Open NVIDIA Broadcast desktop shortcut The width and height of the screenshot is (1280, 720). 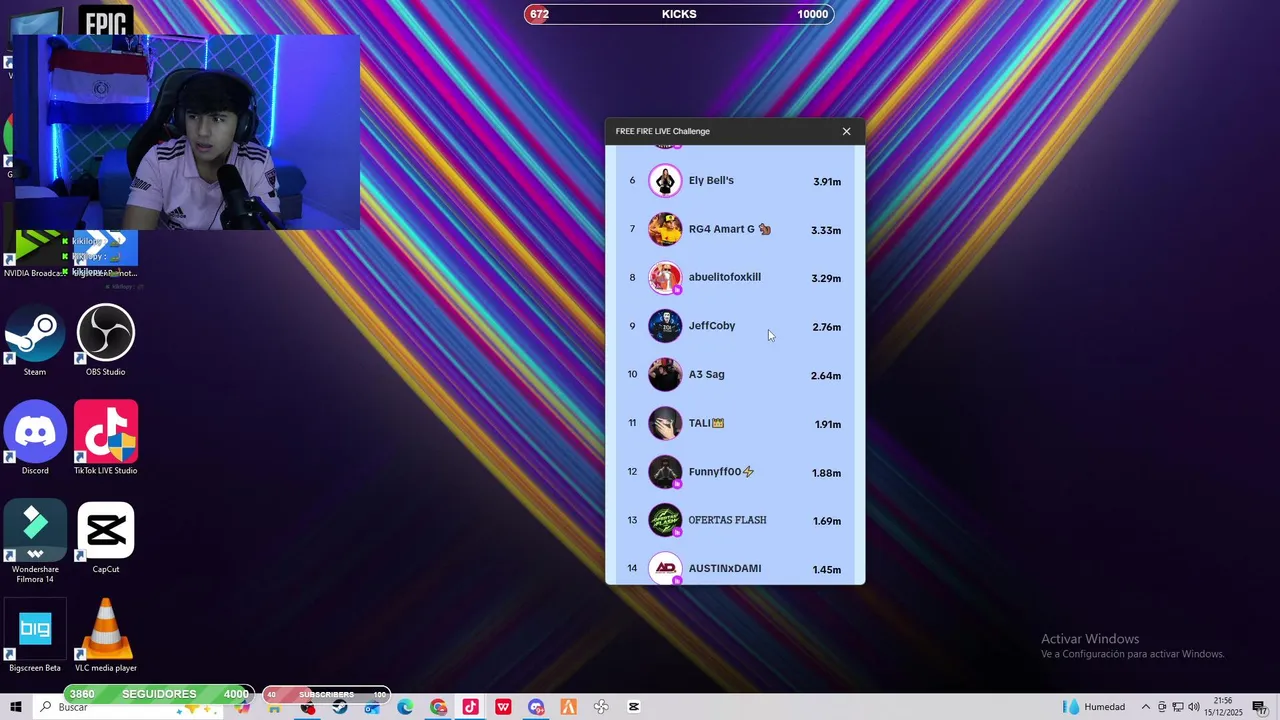(x=35, y=255)
